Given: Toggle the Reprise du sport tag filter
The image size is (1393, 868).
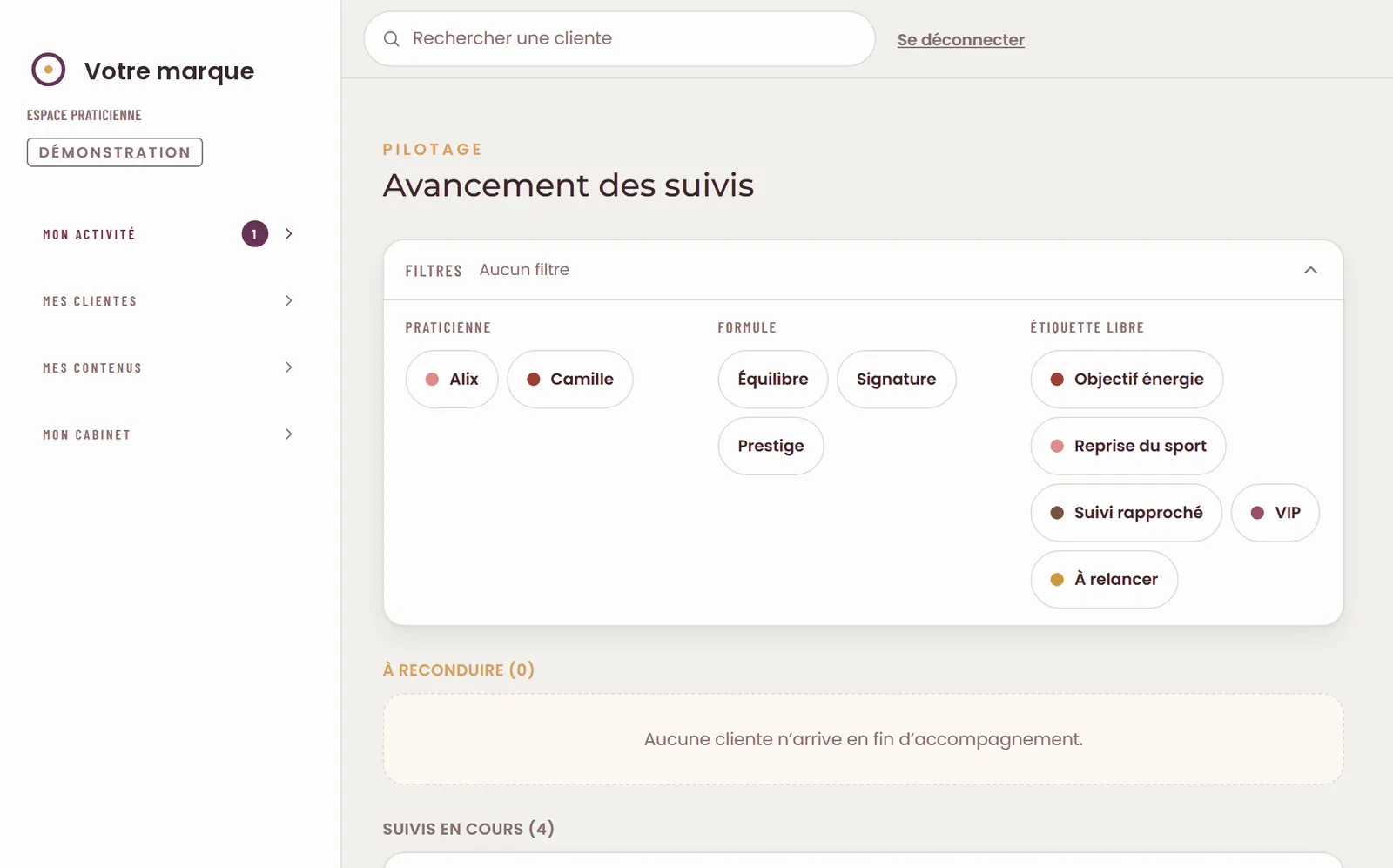Looking at the screenshot, I should pos(1128,446).
